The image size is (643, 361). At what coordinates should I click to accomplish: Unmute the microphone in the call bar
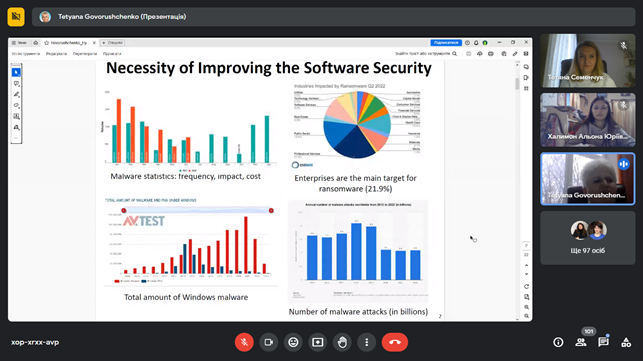(244, 342)
